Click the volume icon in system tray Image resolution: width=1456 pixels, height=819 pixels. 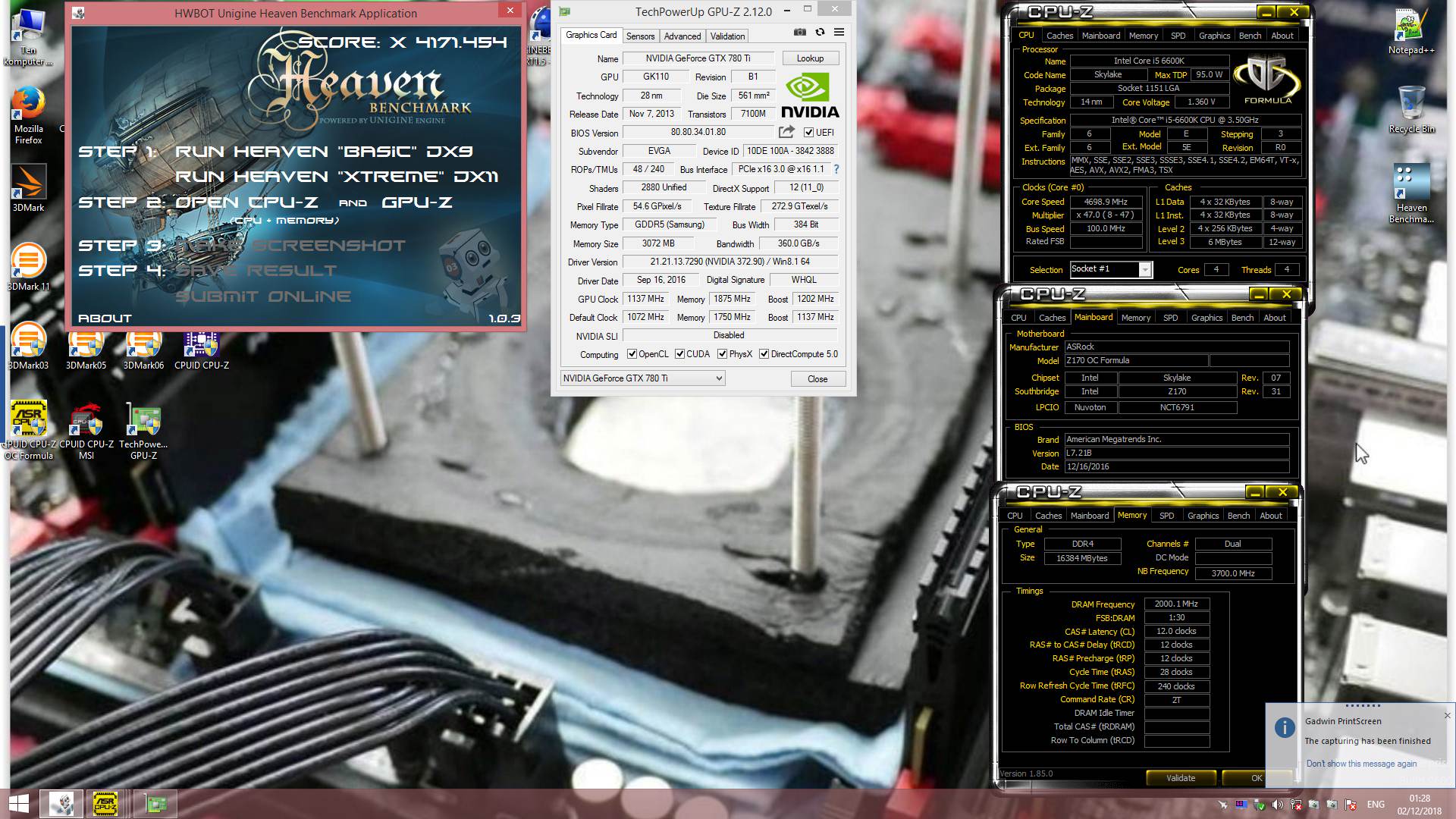pos(1277,805)
